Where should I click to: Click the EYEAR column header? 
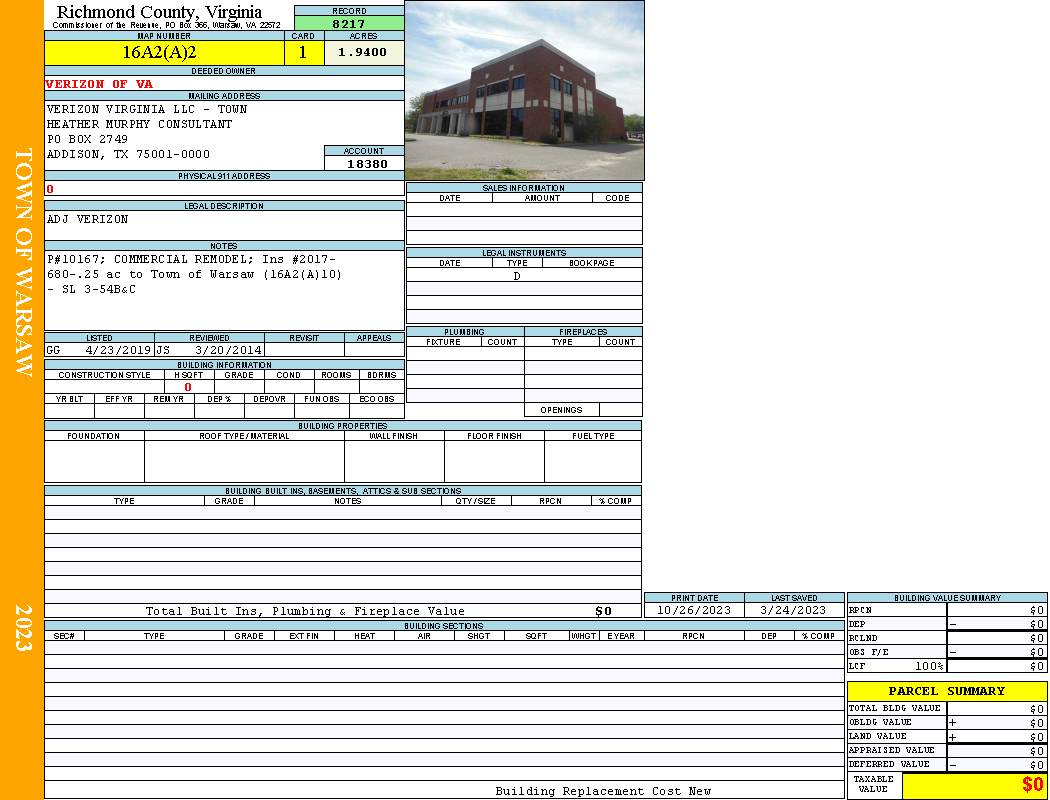pyautogui.click(x=621, y=636)
